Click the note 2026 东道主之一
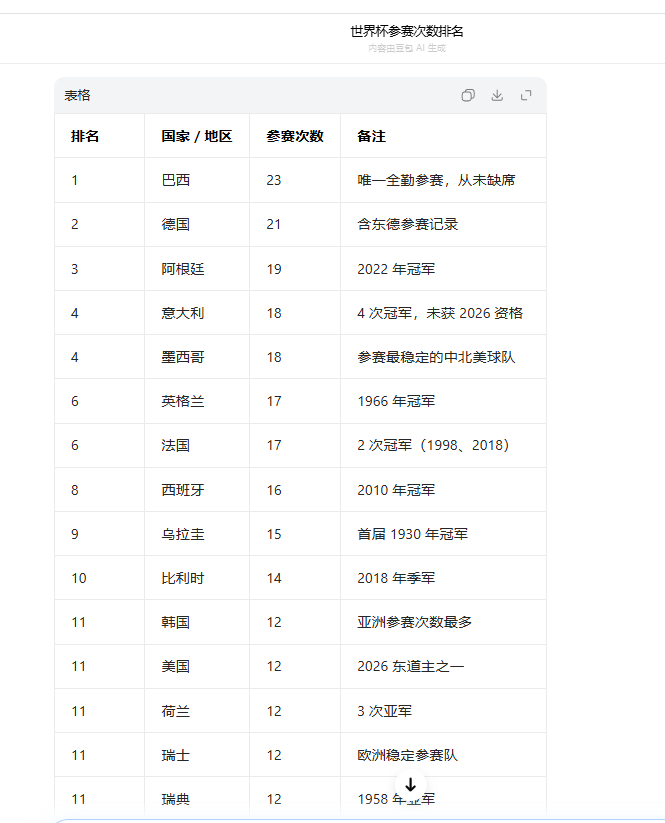665x823 pixels. click(410, 666)
